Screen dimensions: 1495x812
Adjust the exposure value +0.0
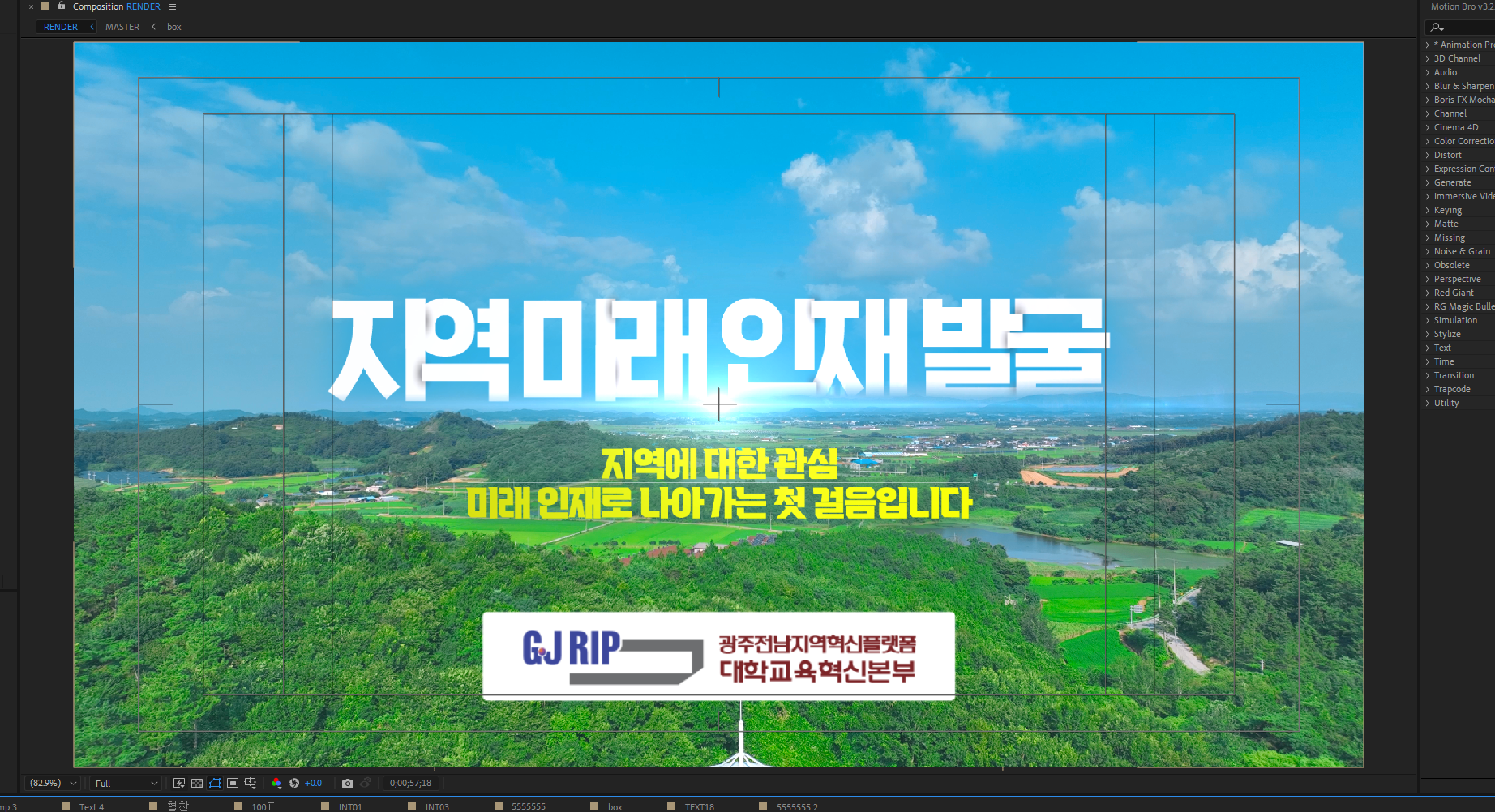313,783
